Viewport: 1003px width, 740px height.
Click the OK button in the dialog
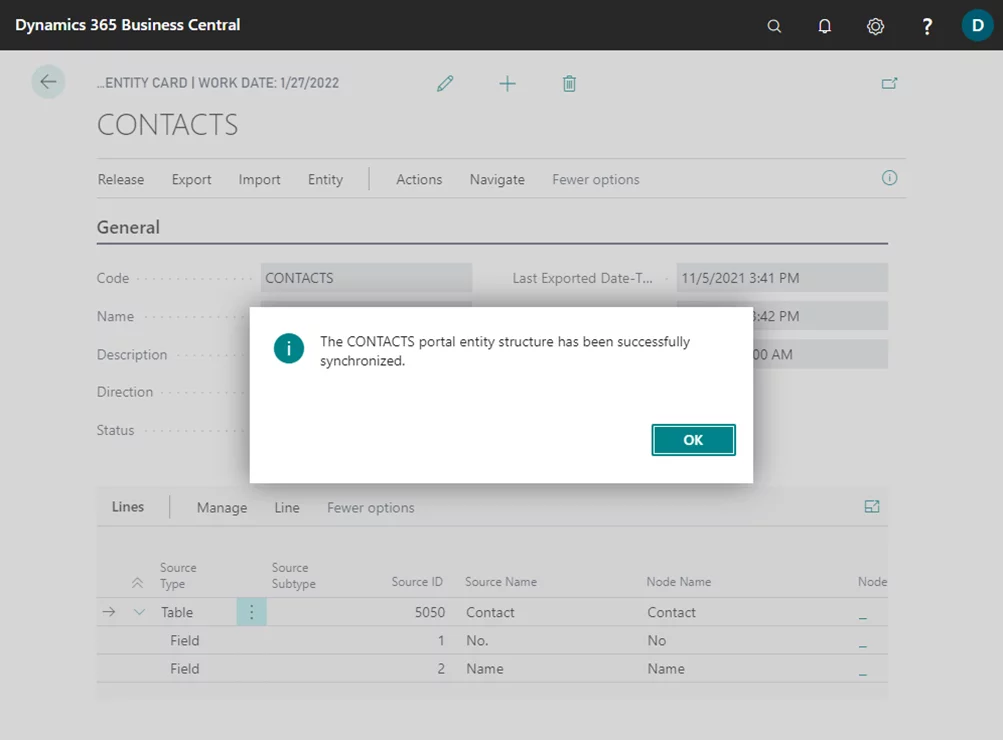click(x=693, y=440)
